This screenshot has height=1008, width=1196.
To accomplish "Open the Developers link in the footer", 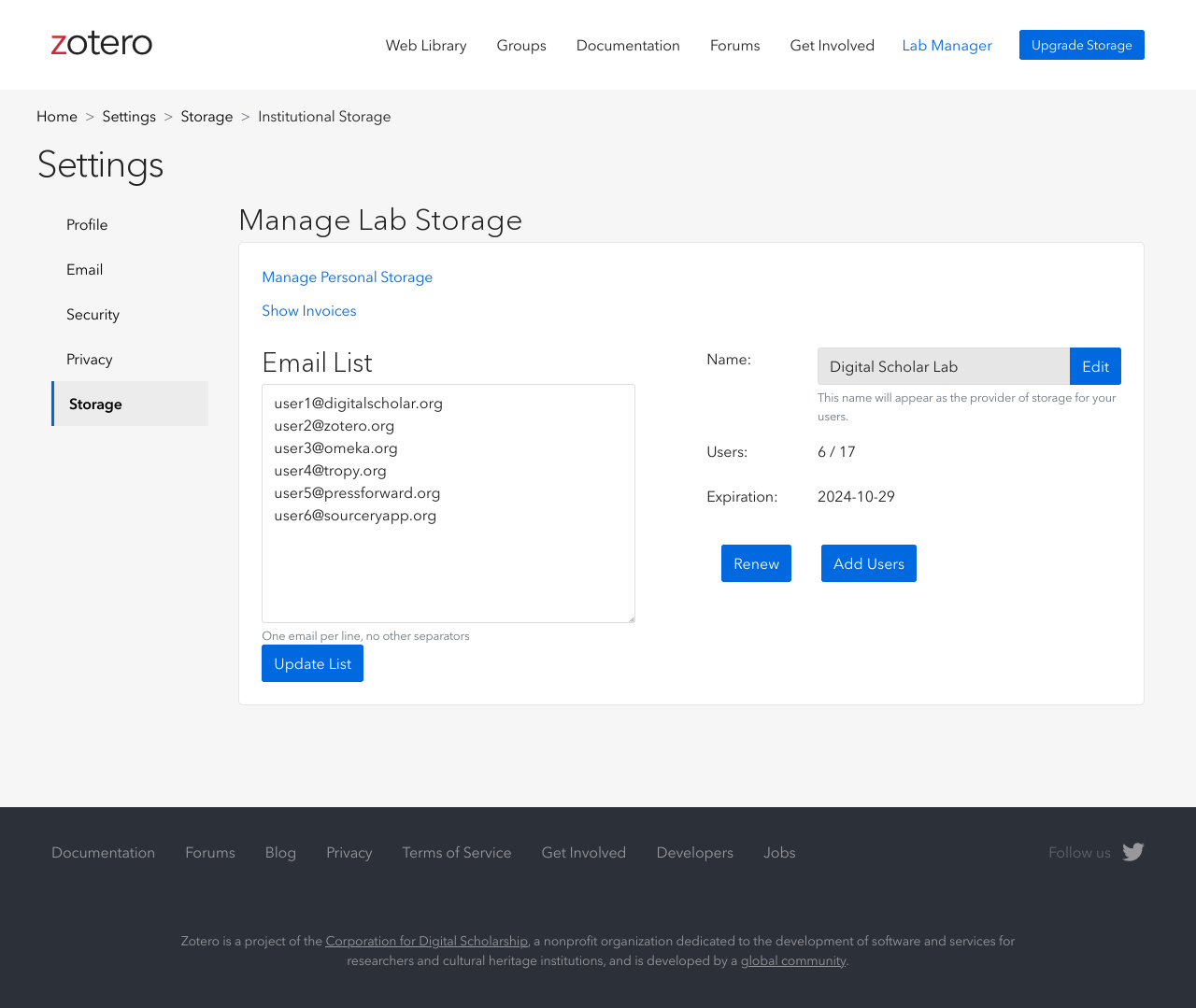I will [x=695, y=853].
